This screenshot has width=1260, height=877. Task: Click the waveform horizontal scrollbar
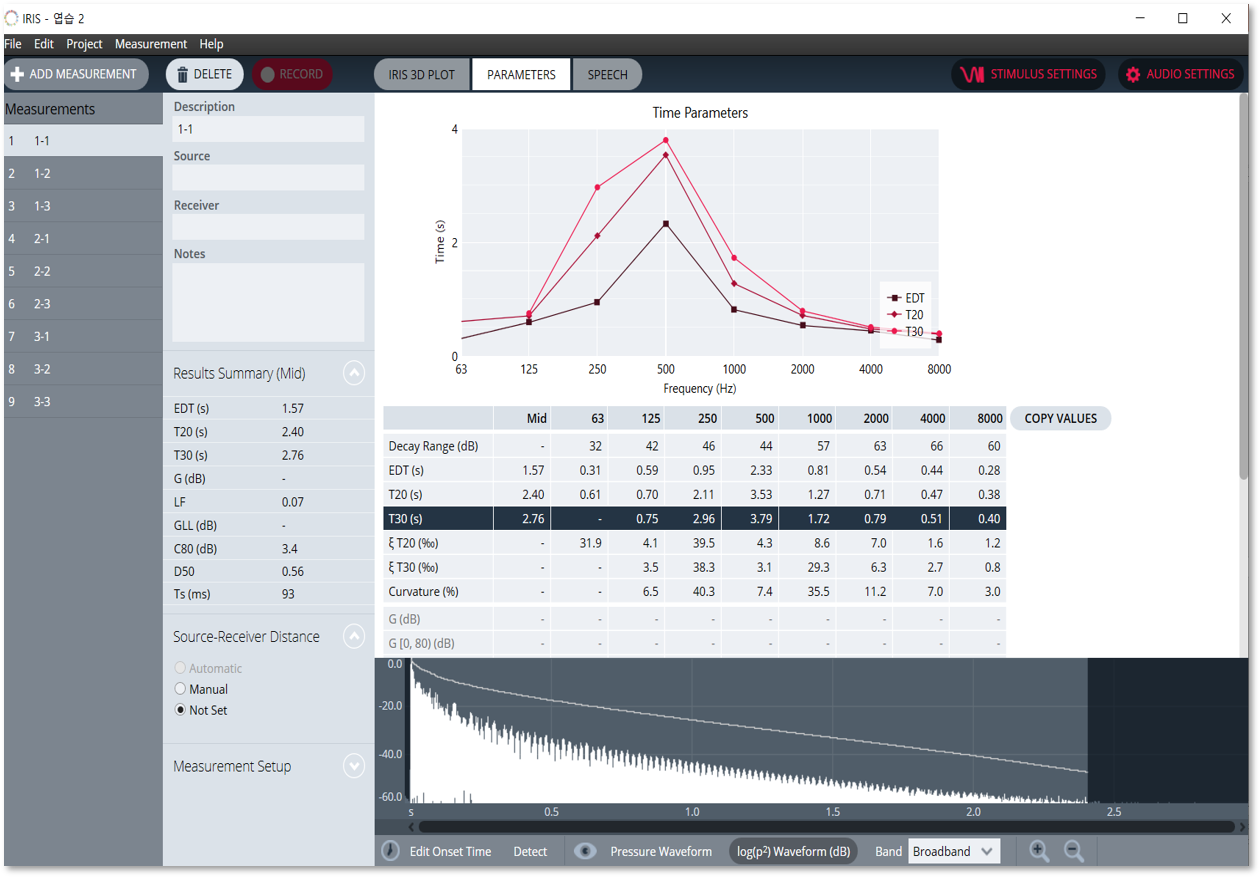coord(825,827)
